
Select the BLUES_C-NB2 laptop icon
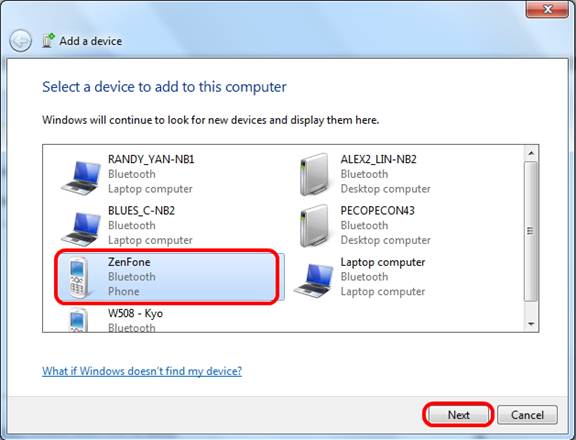tap(81, 229)
